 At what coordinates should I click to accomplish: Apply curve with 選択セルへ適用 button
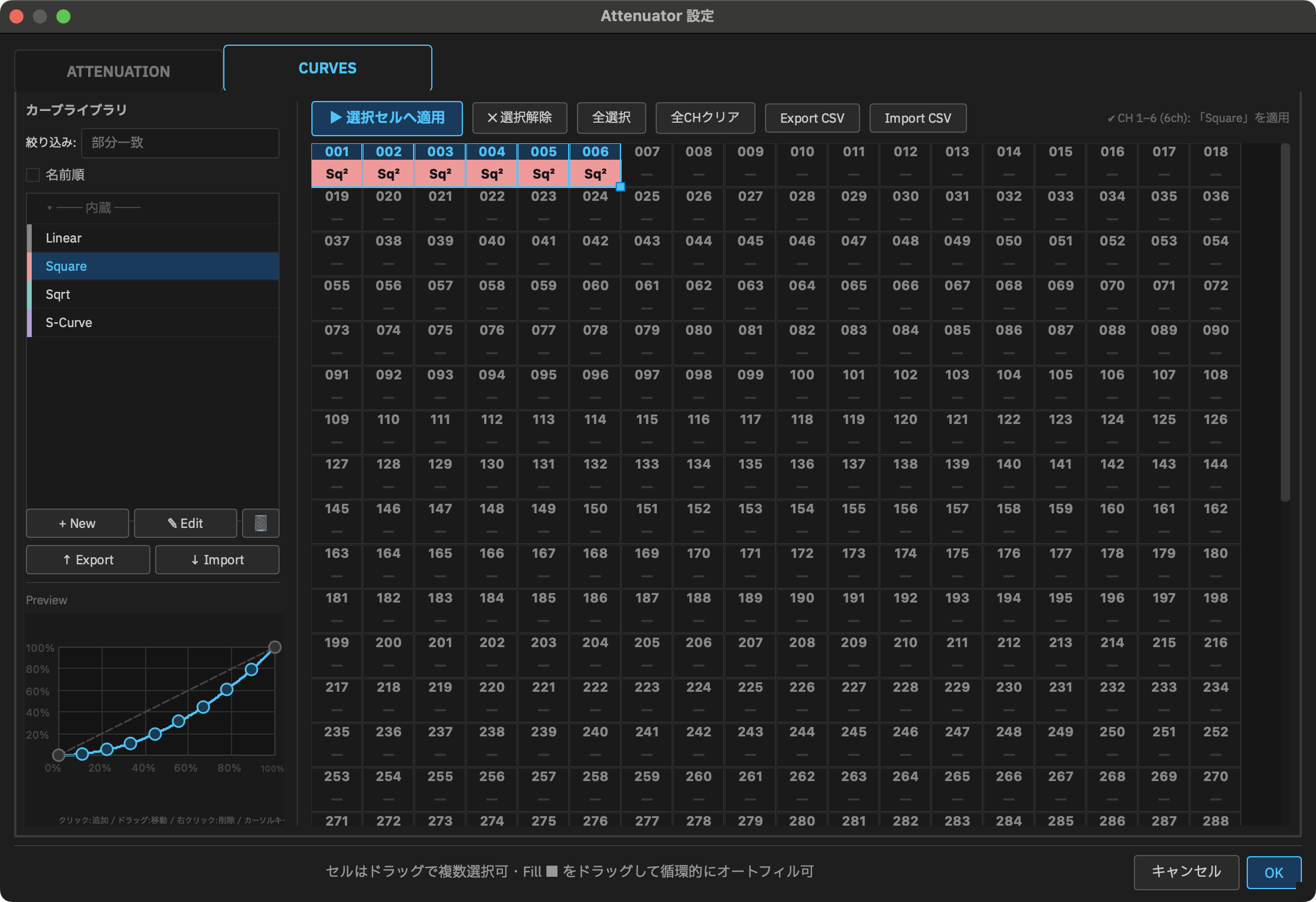[x=387, y=118]
